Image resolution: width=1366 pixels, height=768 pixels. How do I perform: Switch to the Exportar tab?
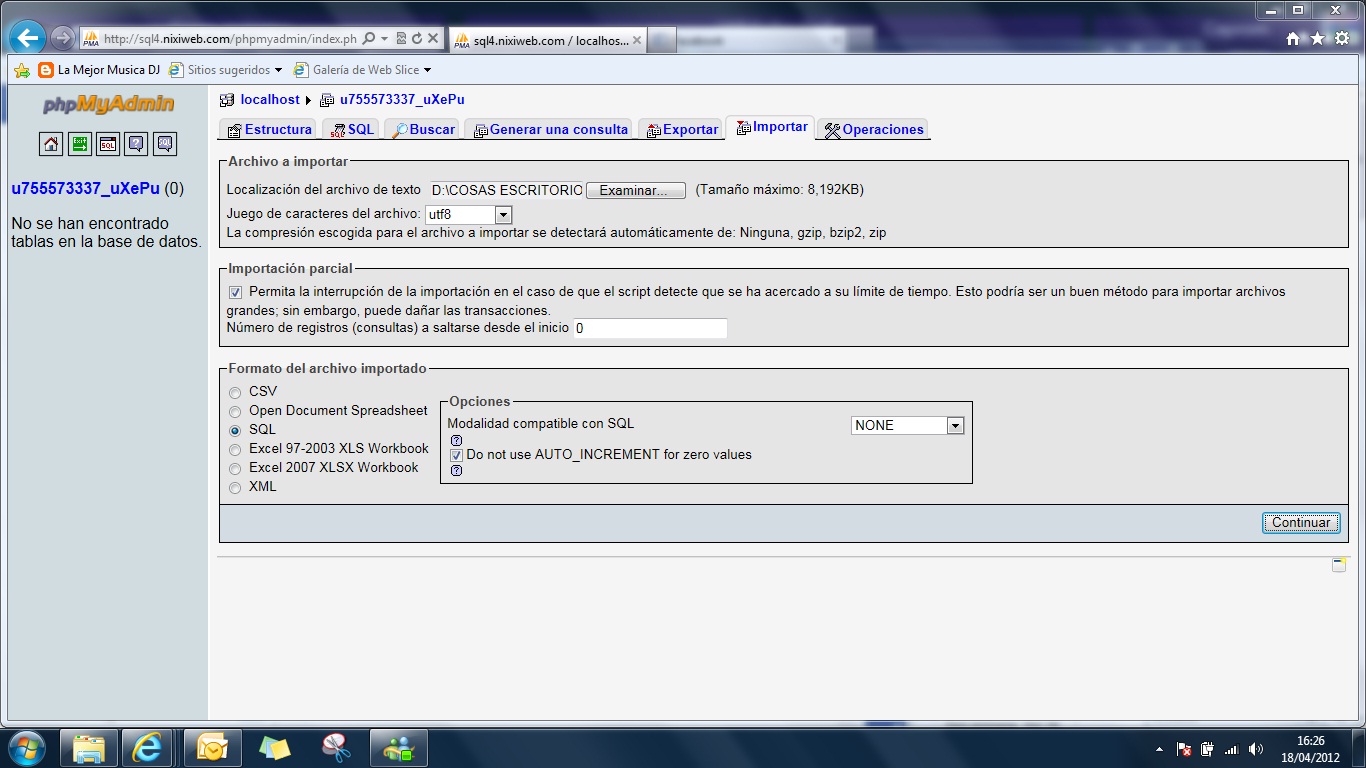click(682, 130)
